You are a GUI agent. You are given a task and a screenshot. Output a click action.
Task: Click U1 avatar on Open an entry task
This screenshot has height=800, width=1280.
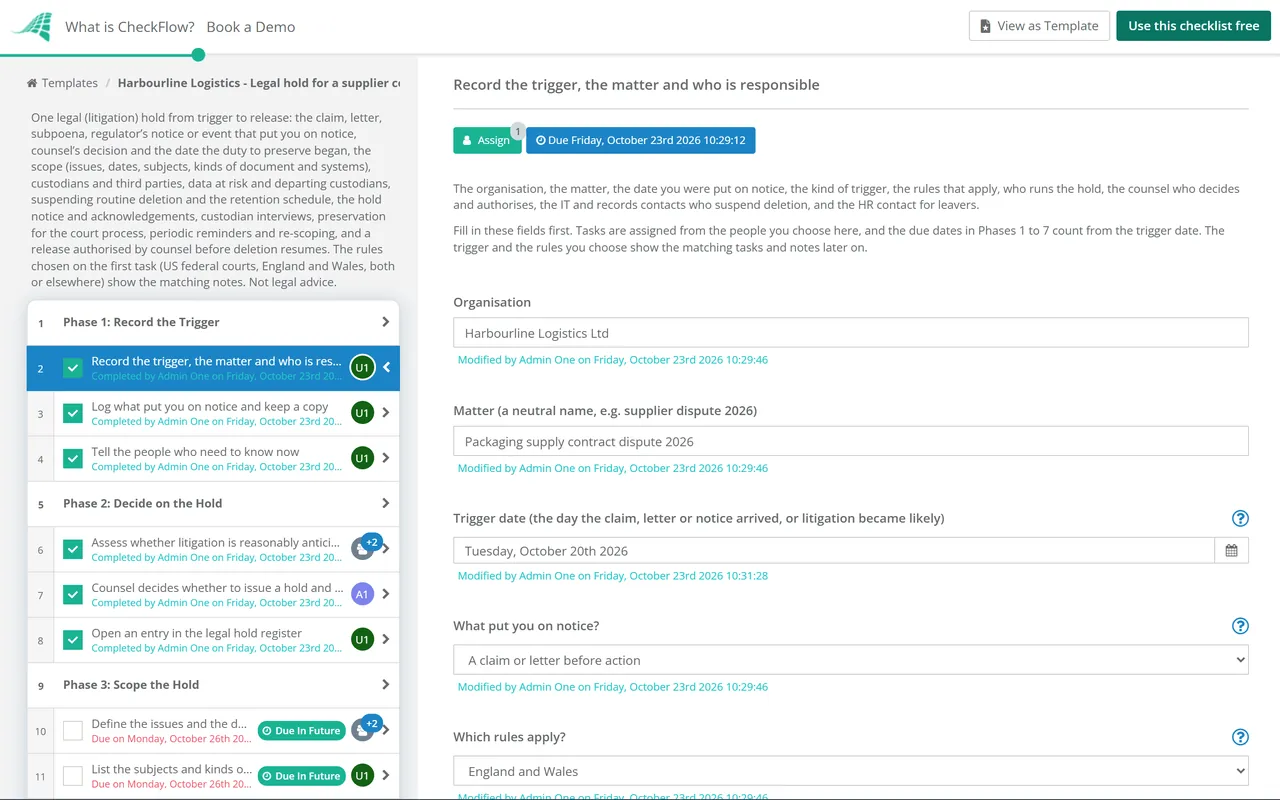[362, 639]
